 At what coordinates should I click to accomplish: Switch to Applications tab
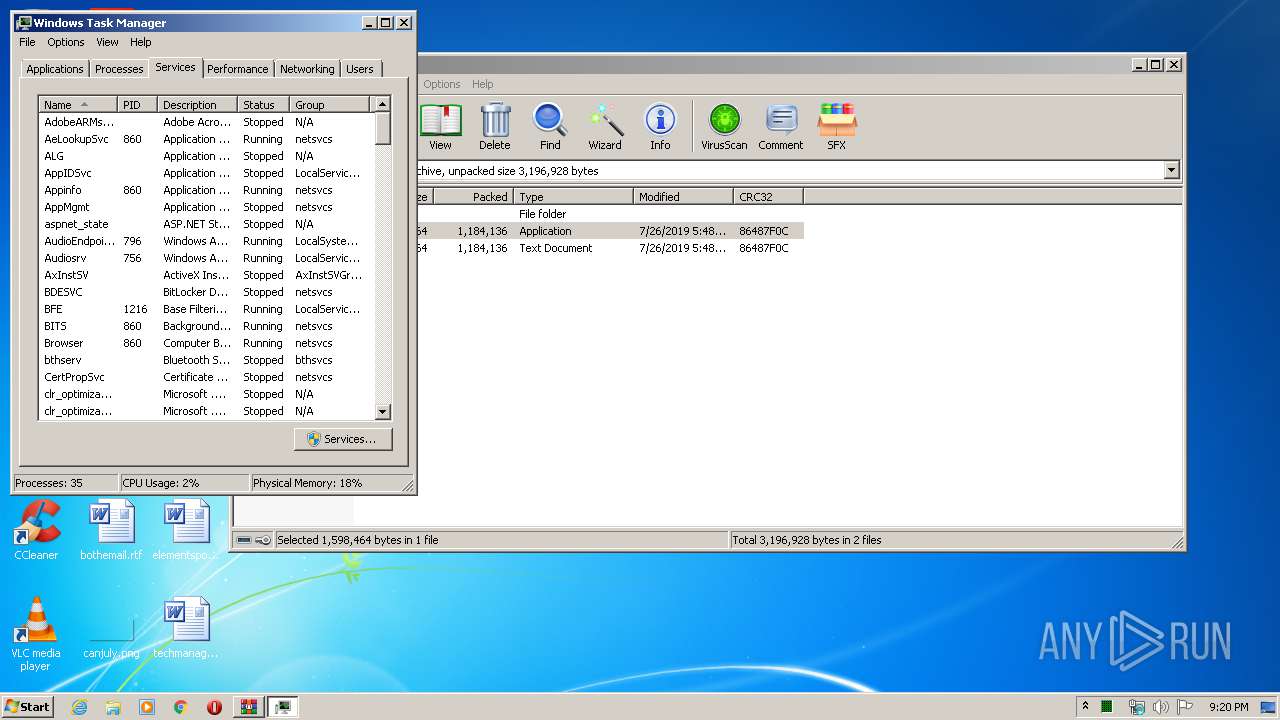click(x=55, y=69)
